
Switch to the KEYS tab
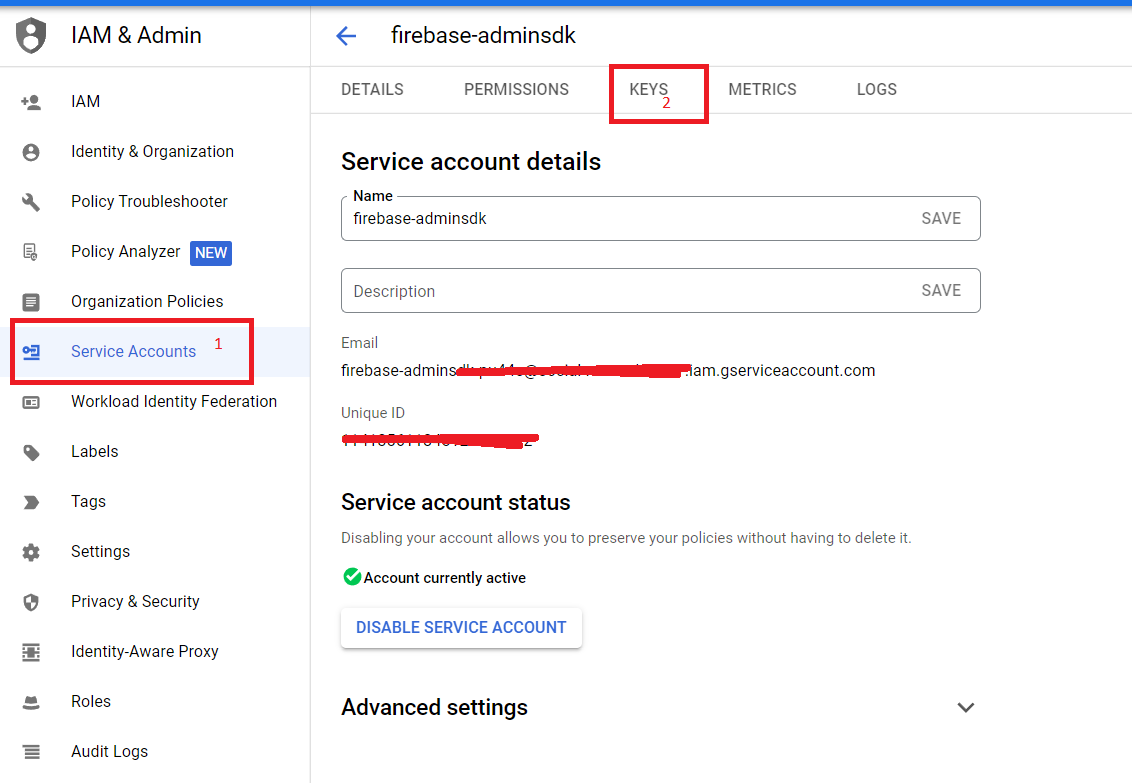tap(658, 89)
